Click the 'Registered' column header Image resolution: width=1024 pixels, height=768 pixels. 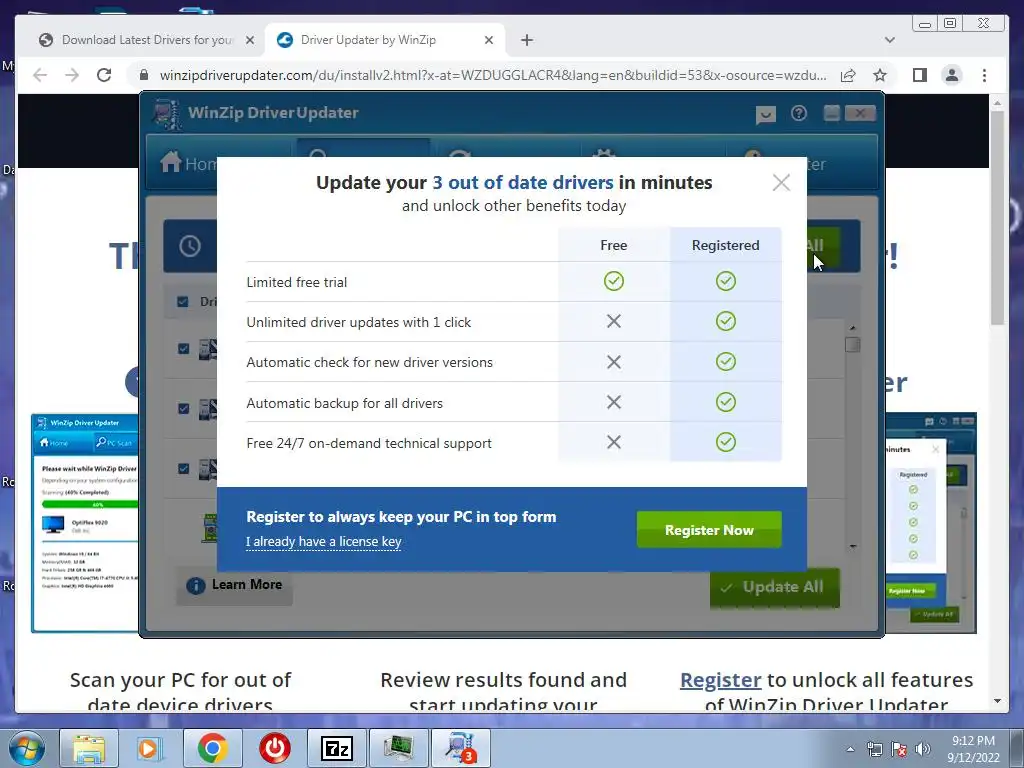point(726,245)
